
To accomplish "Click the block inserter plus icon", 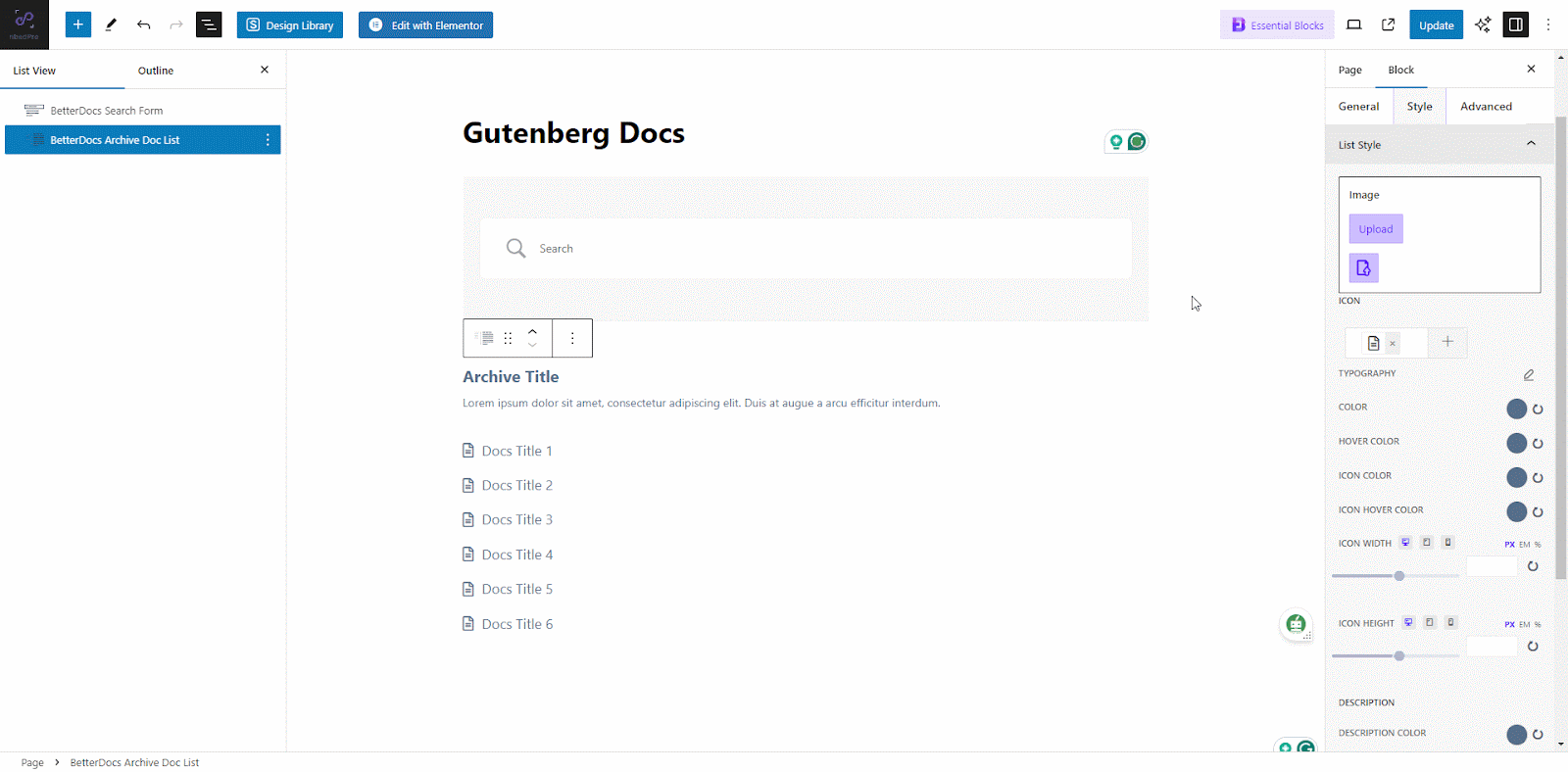I will [78, 24].
